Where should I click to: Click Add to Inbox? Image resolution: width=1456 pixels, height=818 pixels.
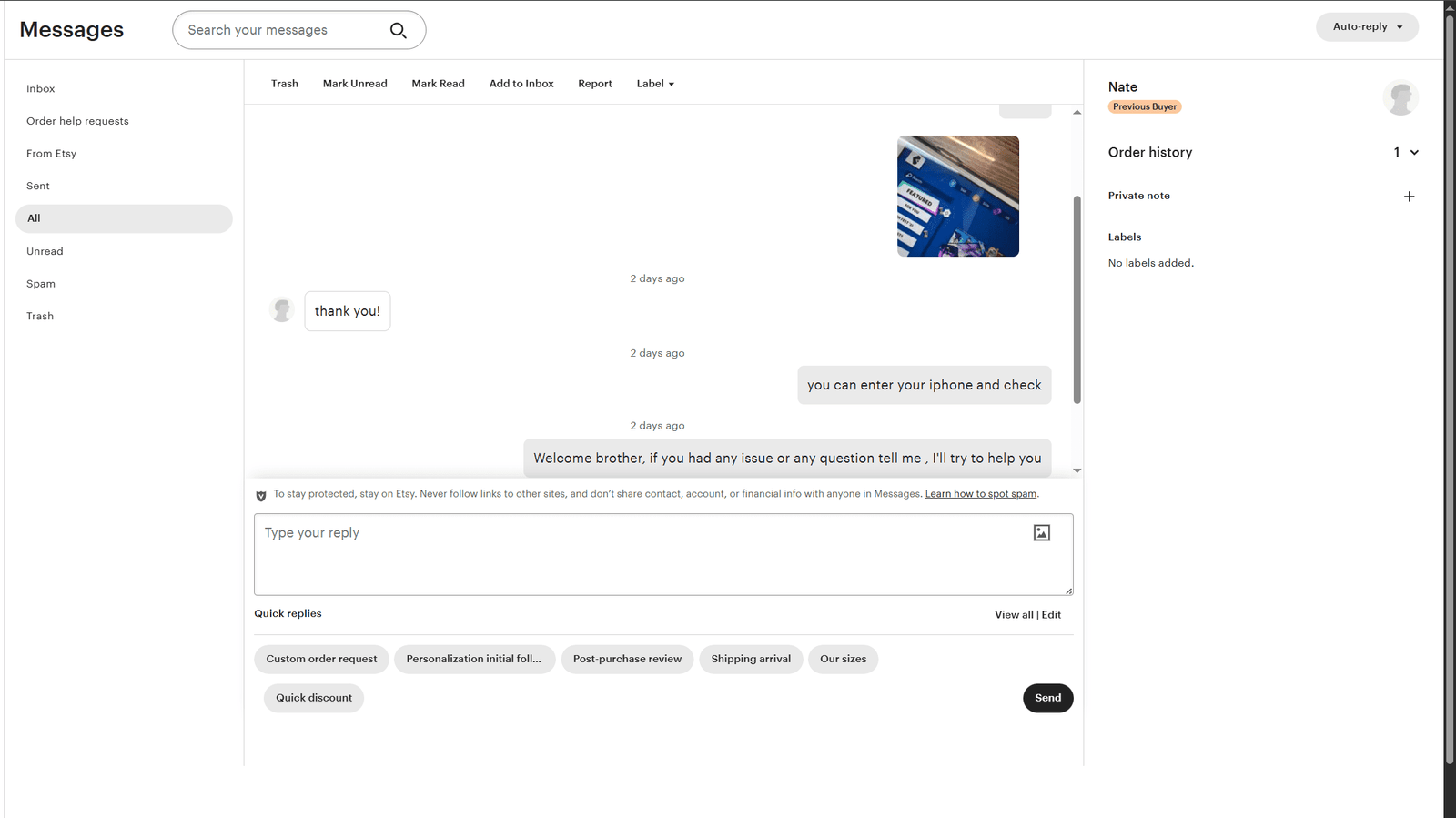[x=521, y=84]
